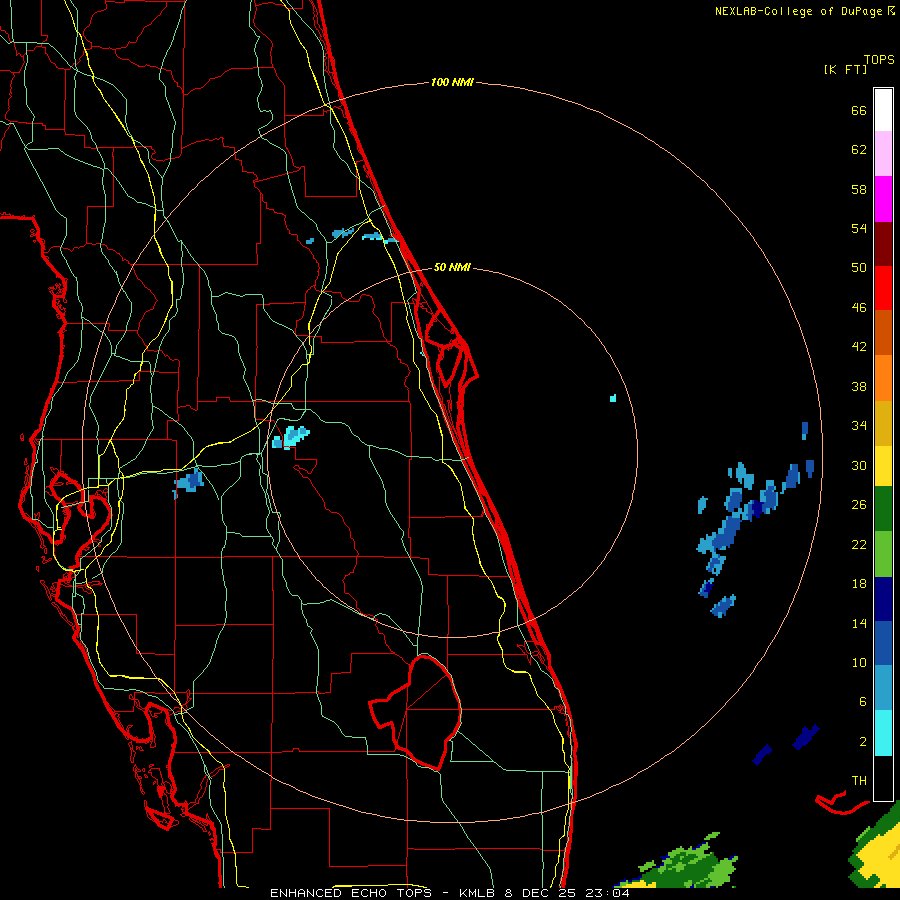Viewport: 900px width, 900px height.
Task: Click the 66 legend value
Action: (x=859, y=110)
